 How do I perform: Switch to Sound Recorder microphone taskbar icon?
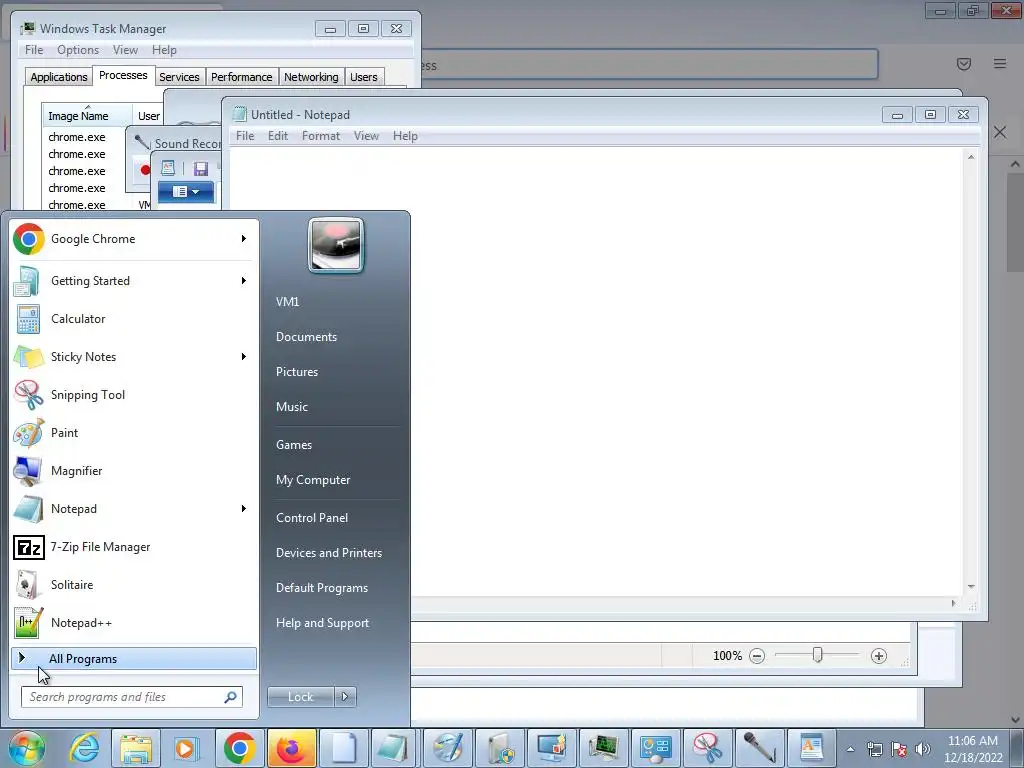tap(759, 748)
